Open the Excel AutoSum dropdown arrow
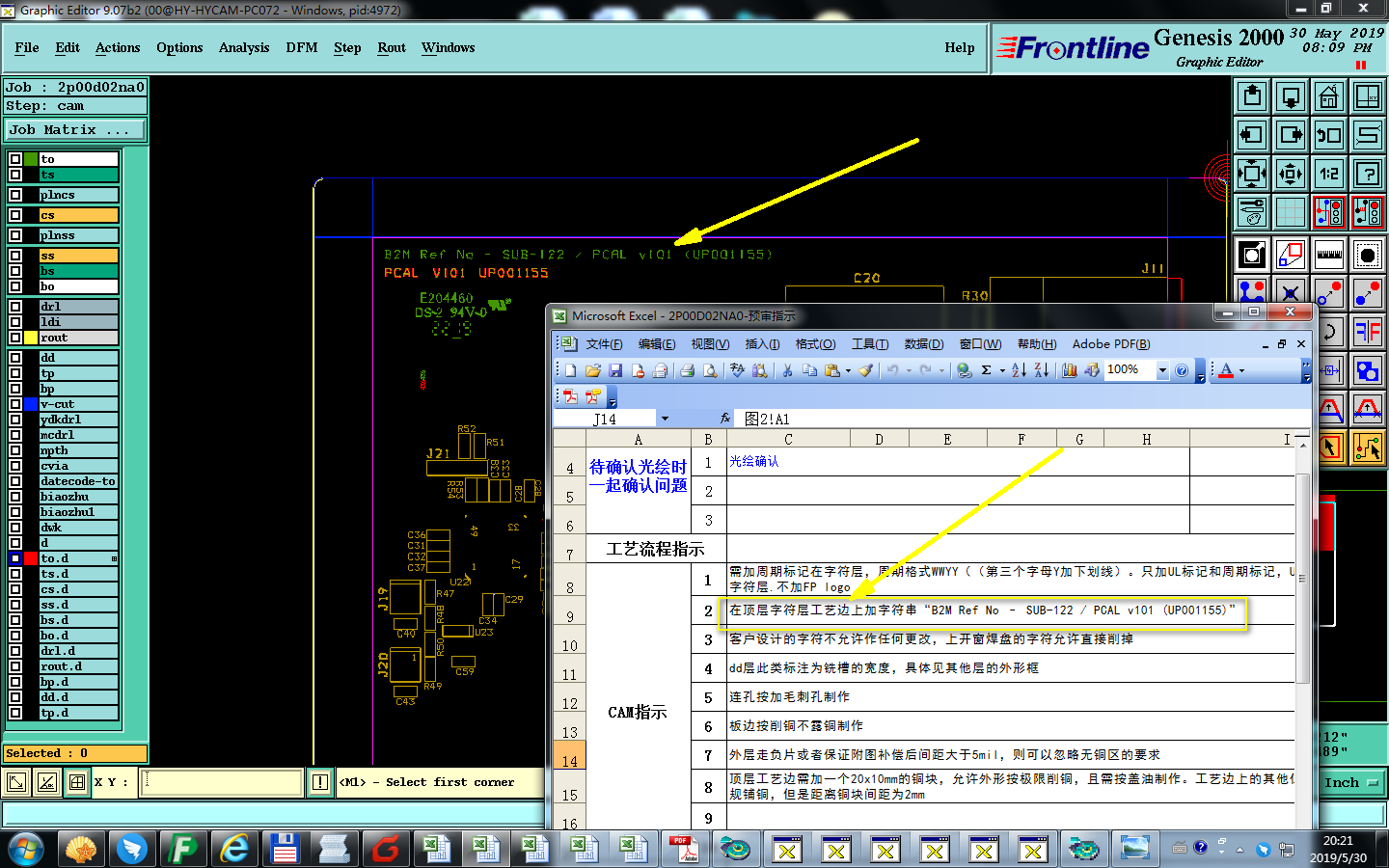 coord(1002,370)
